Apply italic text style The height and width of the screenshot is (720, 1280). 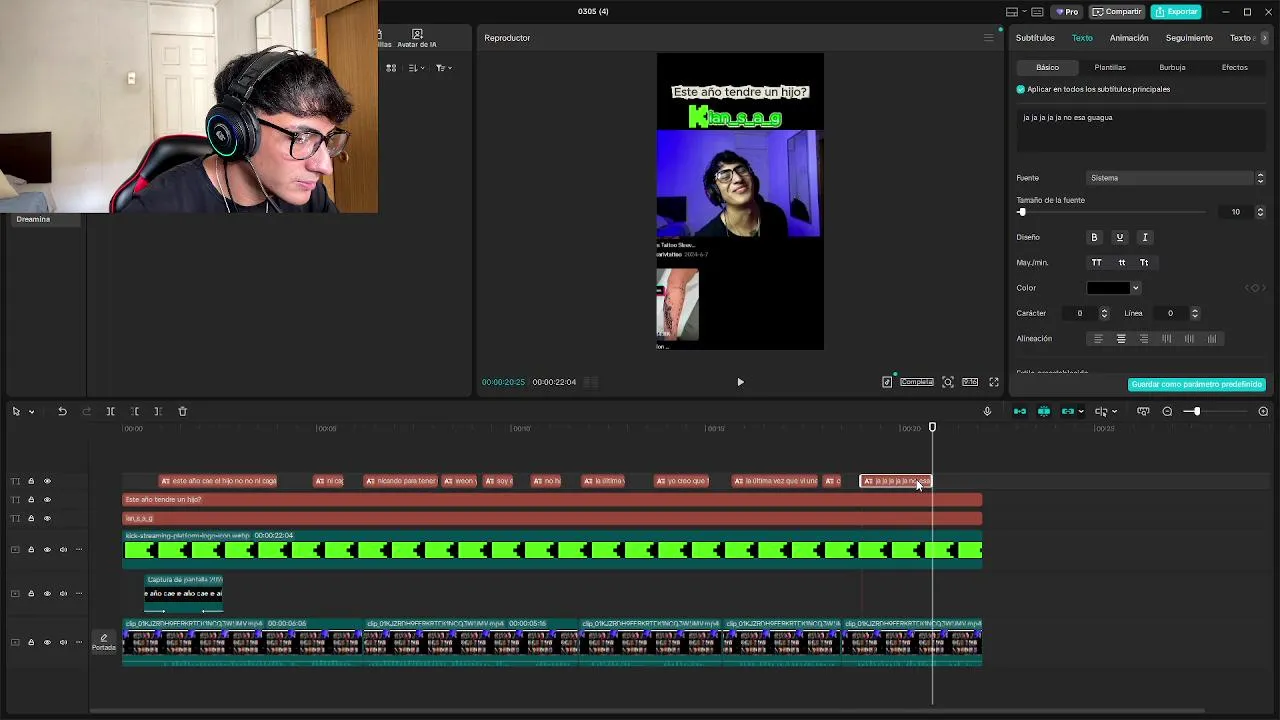[x=1145, y=237]
